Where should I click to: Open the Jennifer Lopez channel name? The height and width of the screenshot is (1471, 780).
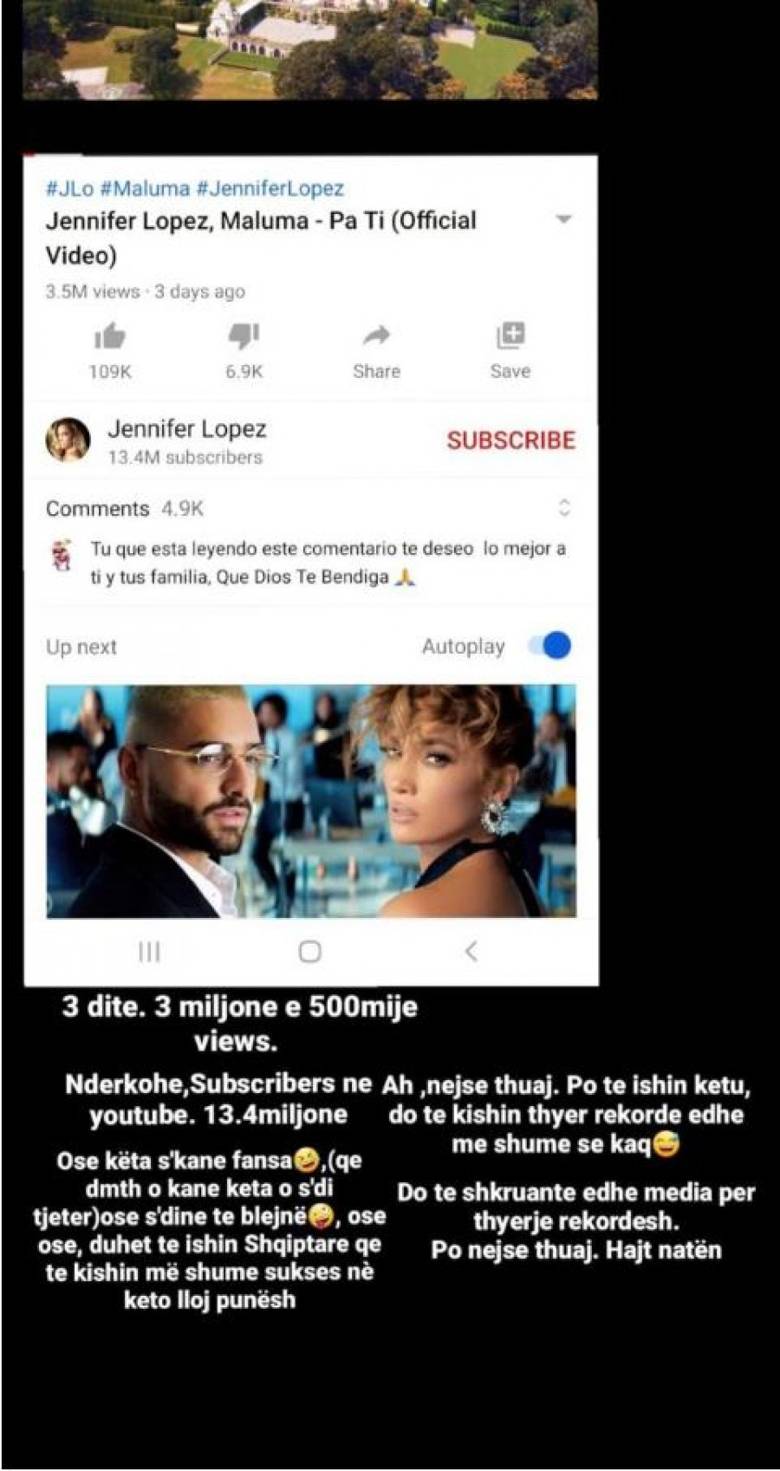187,430
